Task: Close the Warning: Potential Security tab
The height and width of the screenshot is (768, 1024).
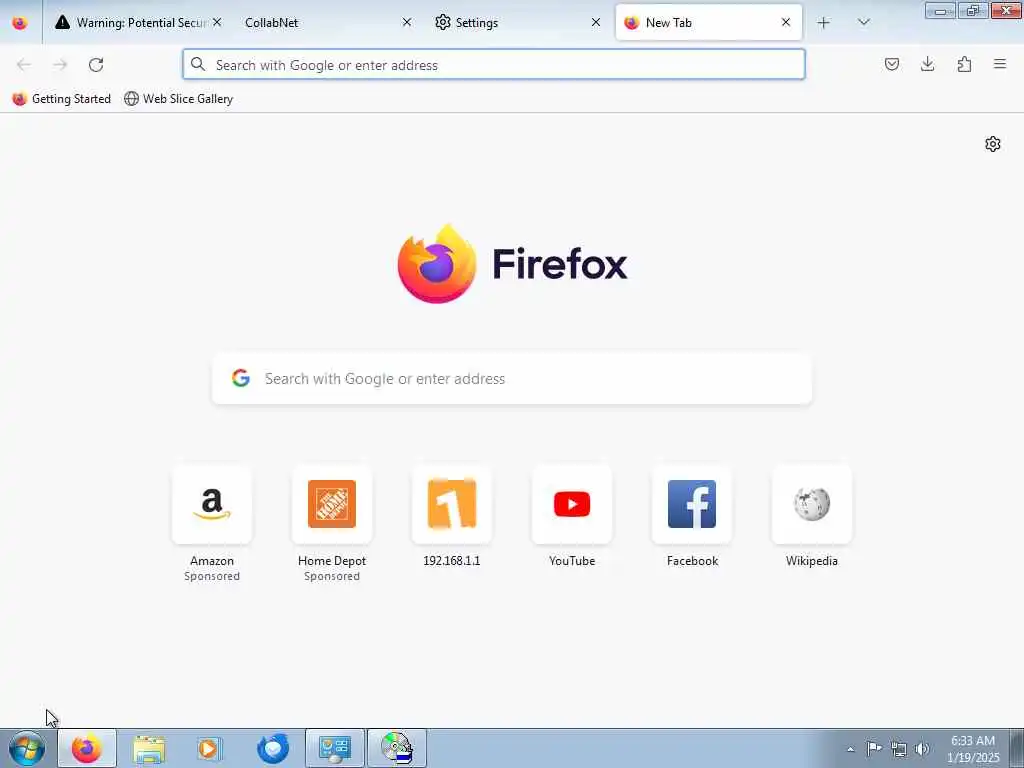Action: [217, 22]
